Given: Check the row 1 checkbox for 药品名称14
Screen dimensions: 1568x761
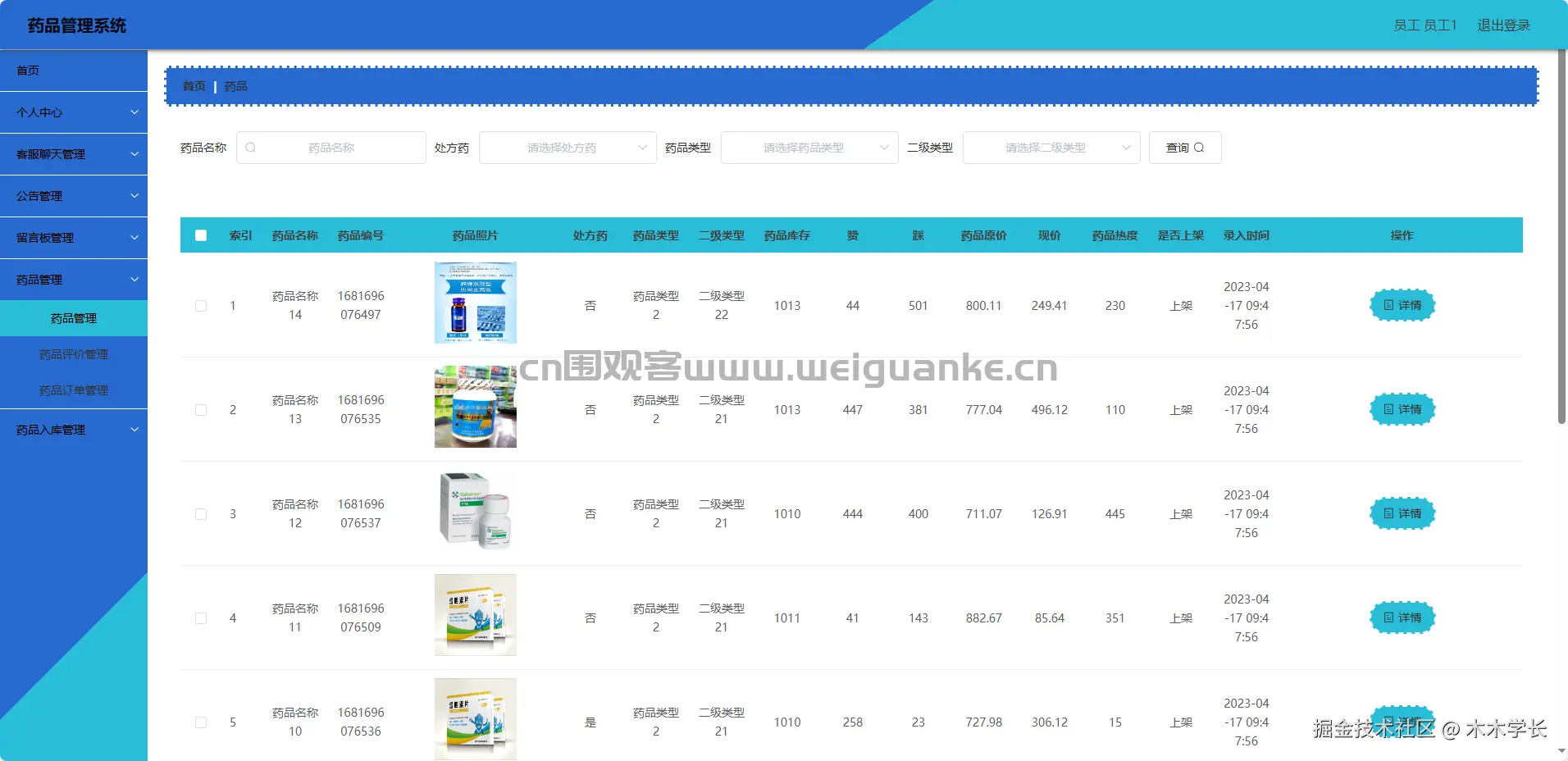Looking at the screenshot, I should [201, 306].
